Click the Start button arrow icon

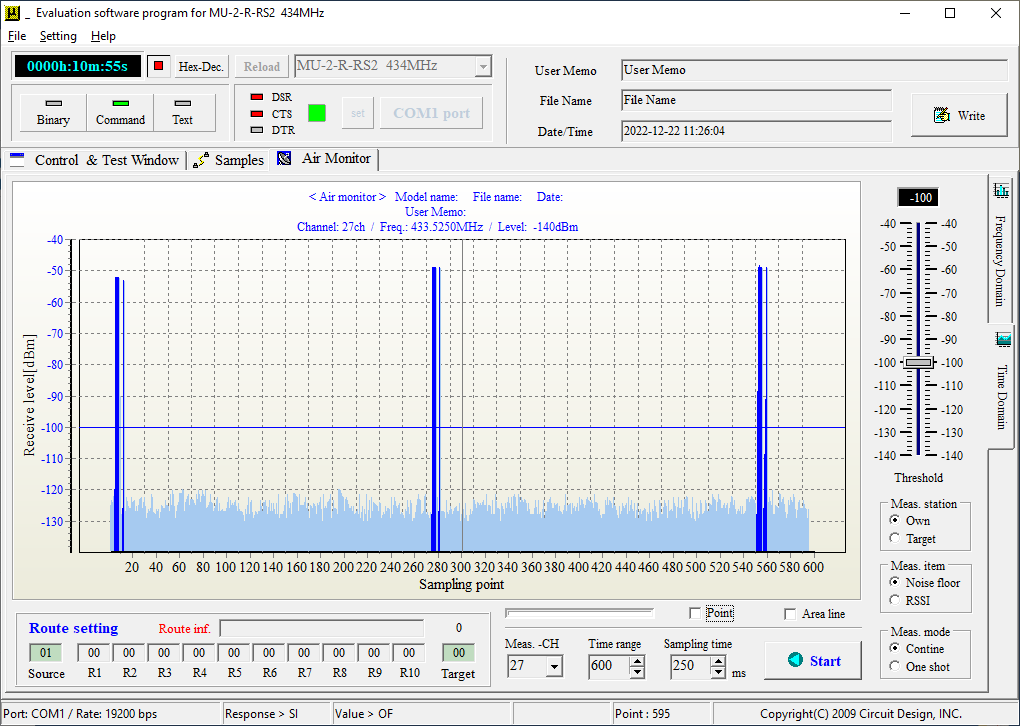pos(795,660)
